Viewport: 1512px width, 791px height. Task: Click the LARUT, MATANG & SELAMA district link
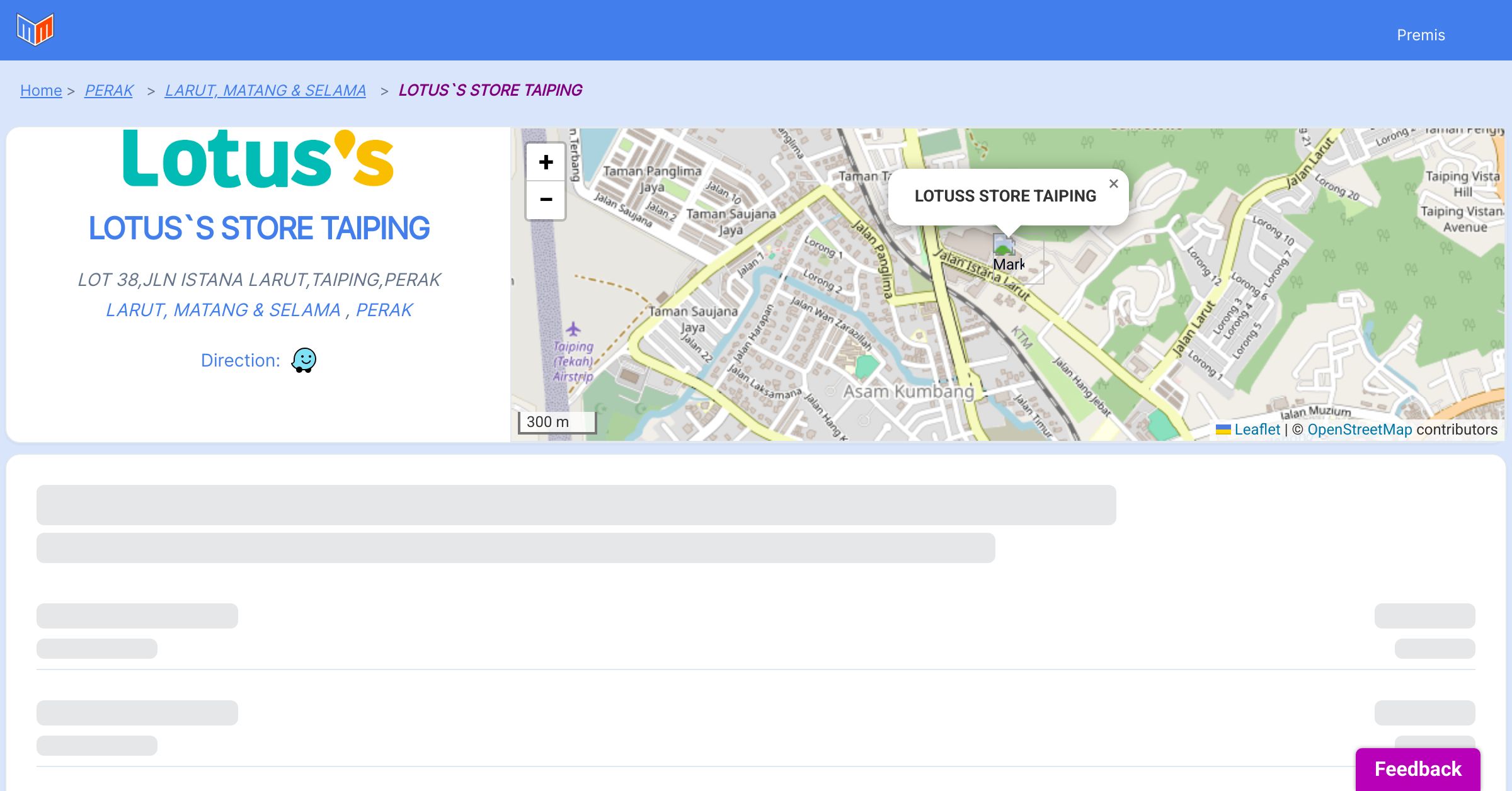coord(223,310)
